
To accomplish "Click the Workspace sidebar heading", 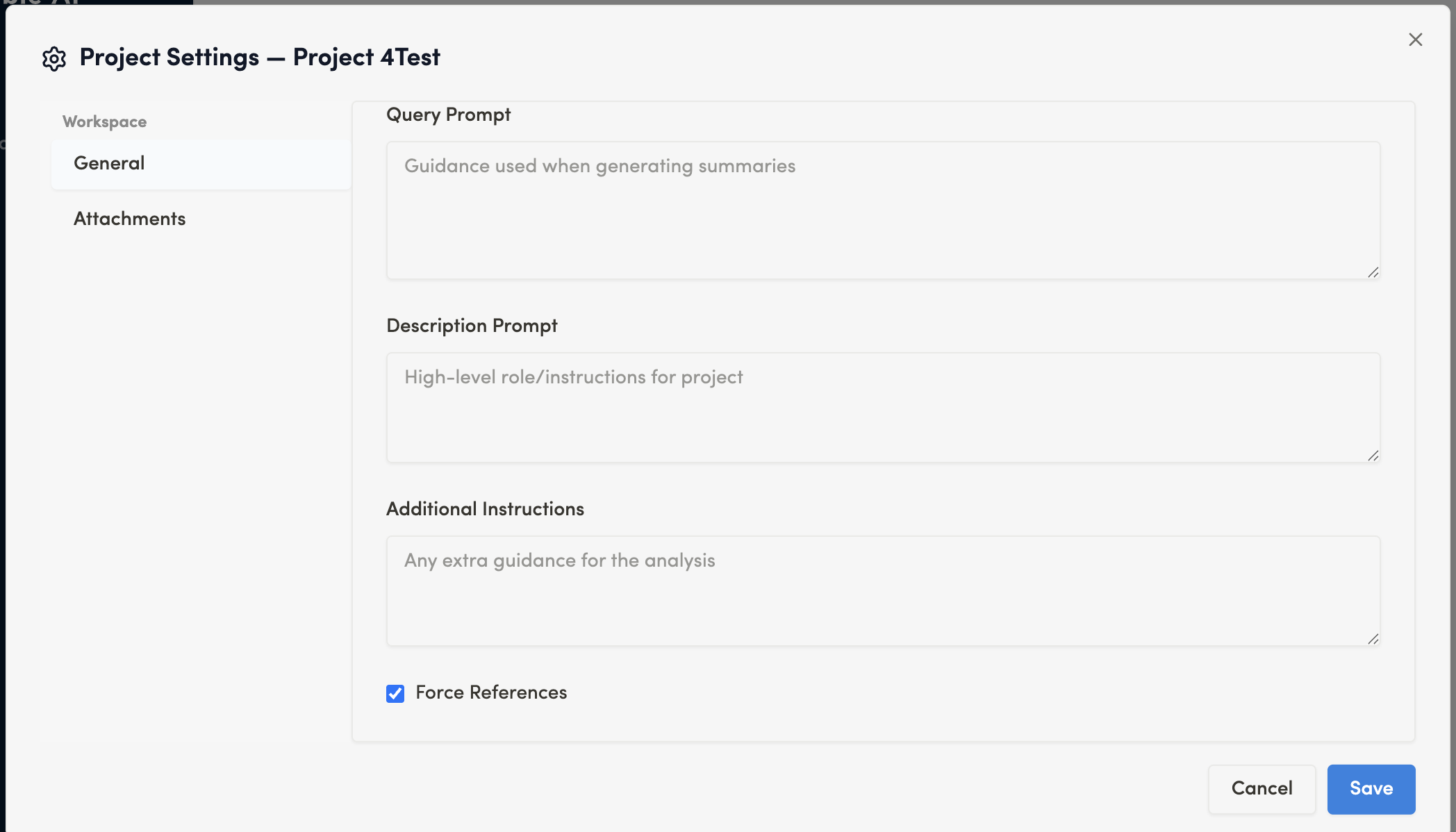I will pyautogui.click(x=104, y=122).
